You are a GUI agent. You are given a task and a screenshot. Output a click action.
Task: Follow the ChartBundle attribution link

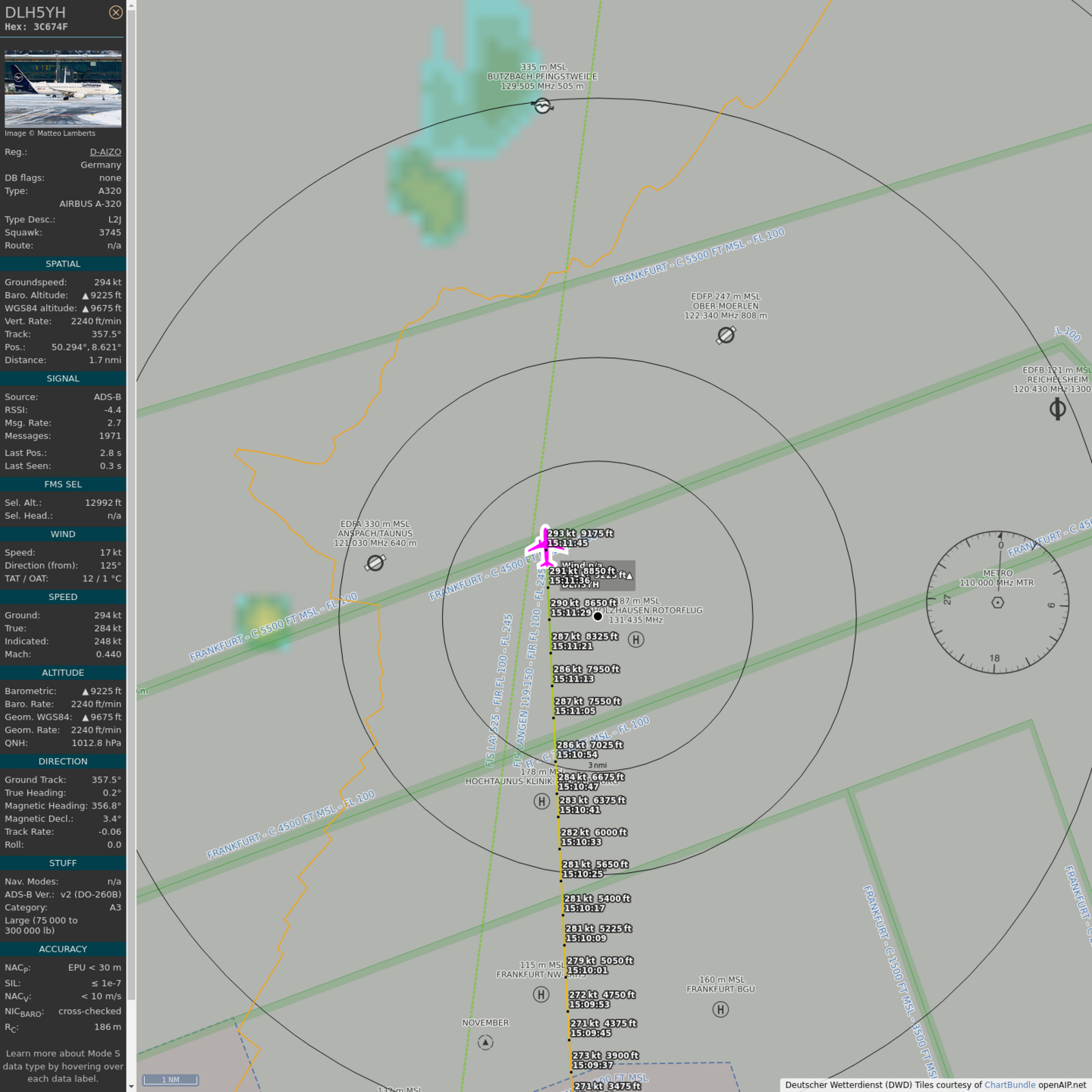(x=1009, y=1084)
